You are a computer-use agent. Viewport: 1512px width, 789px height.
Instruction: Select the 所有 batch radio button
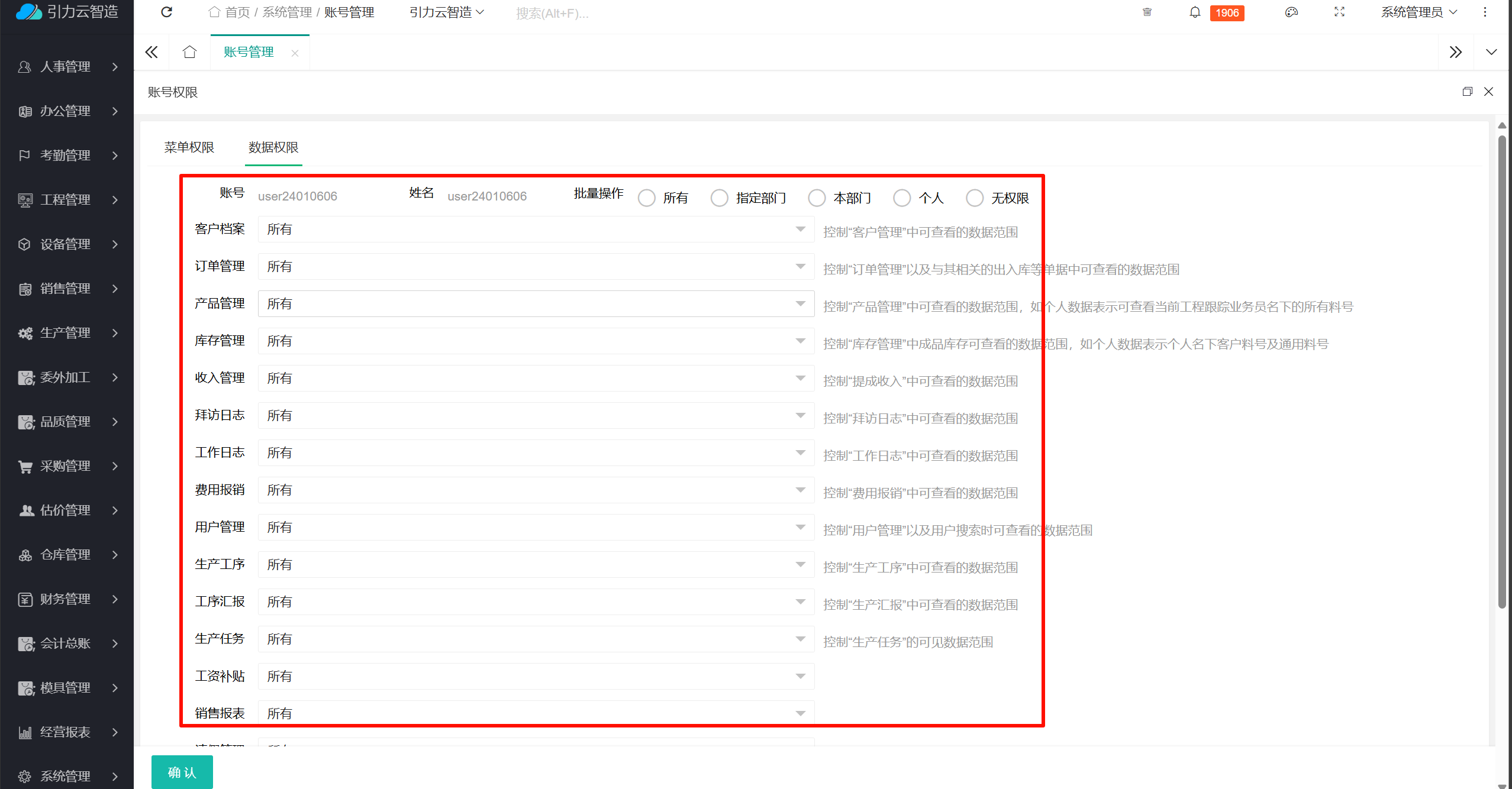[x=647, y=198]
